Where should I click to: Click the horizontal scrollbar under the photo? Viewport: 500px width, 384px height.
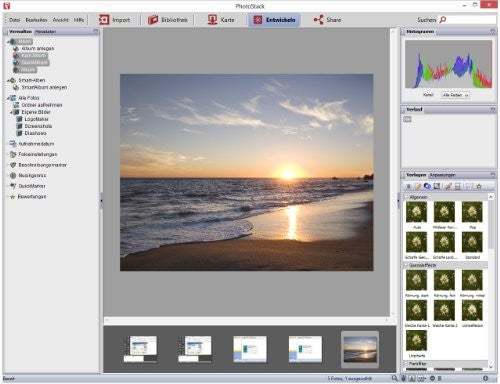(247, 320)
